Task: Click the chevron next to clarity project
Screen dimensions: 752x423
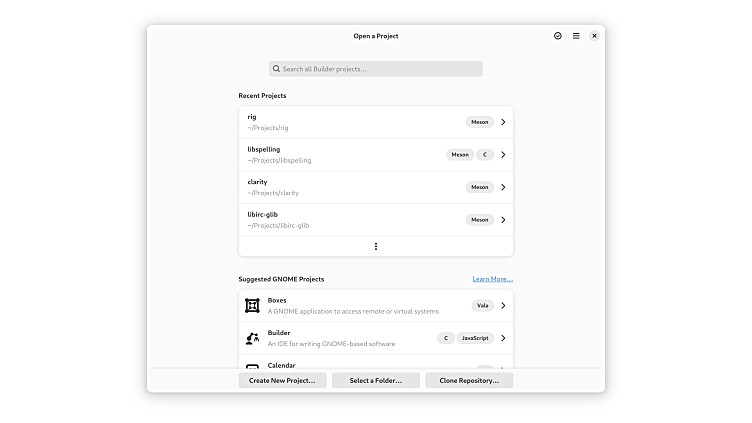Action: tap(503, 187)
